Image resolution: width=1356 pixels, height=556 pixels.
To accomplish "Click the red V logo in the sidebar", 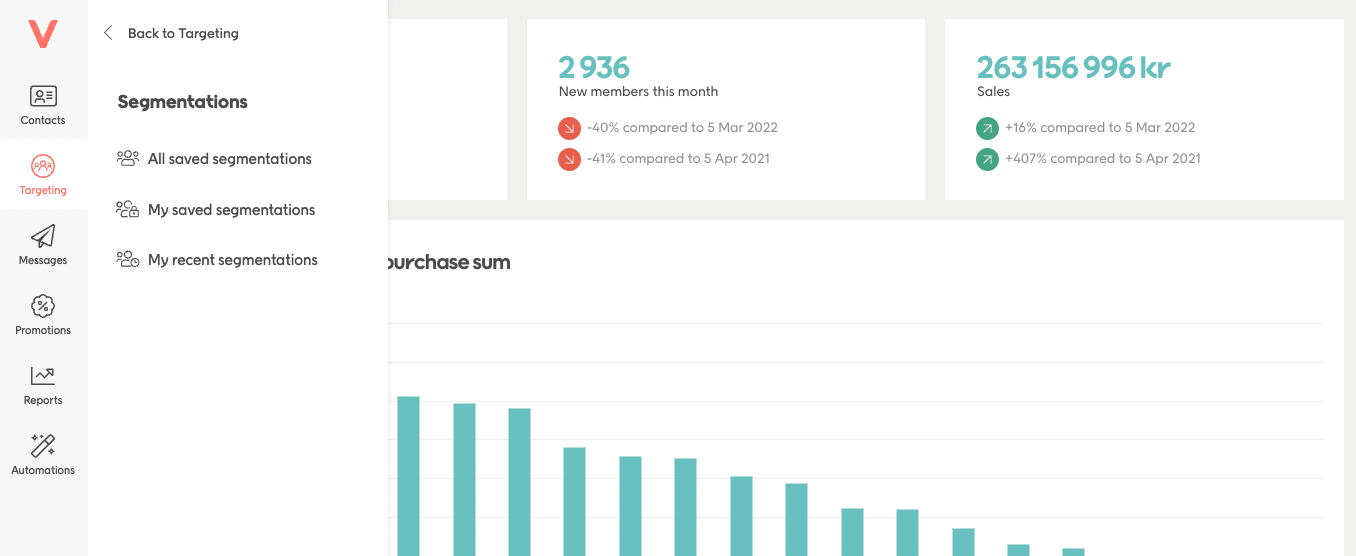I will [43, 34].
